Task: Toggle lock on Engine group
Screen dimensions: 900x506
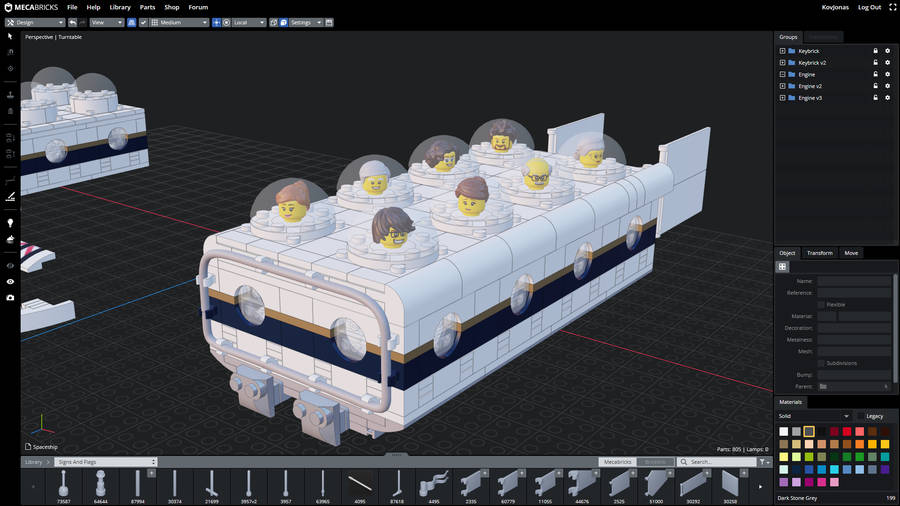Action: tap(875, 74)
